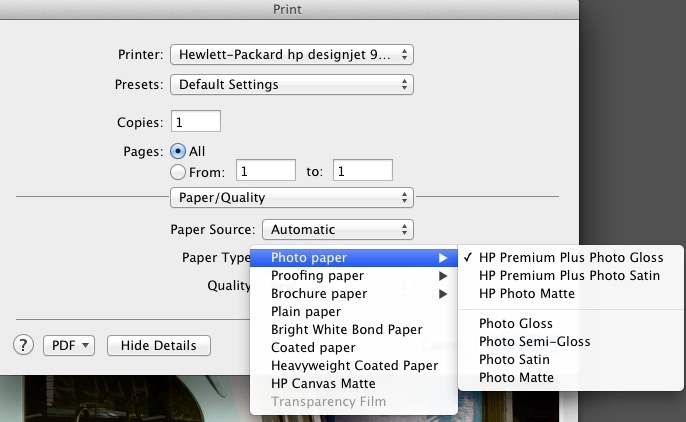This screenshot has height=422, width=686.
Task: Open the PDF dropdown button
Action: [69, 345]
